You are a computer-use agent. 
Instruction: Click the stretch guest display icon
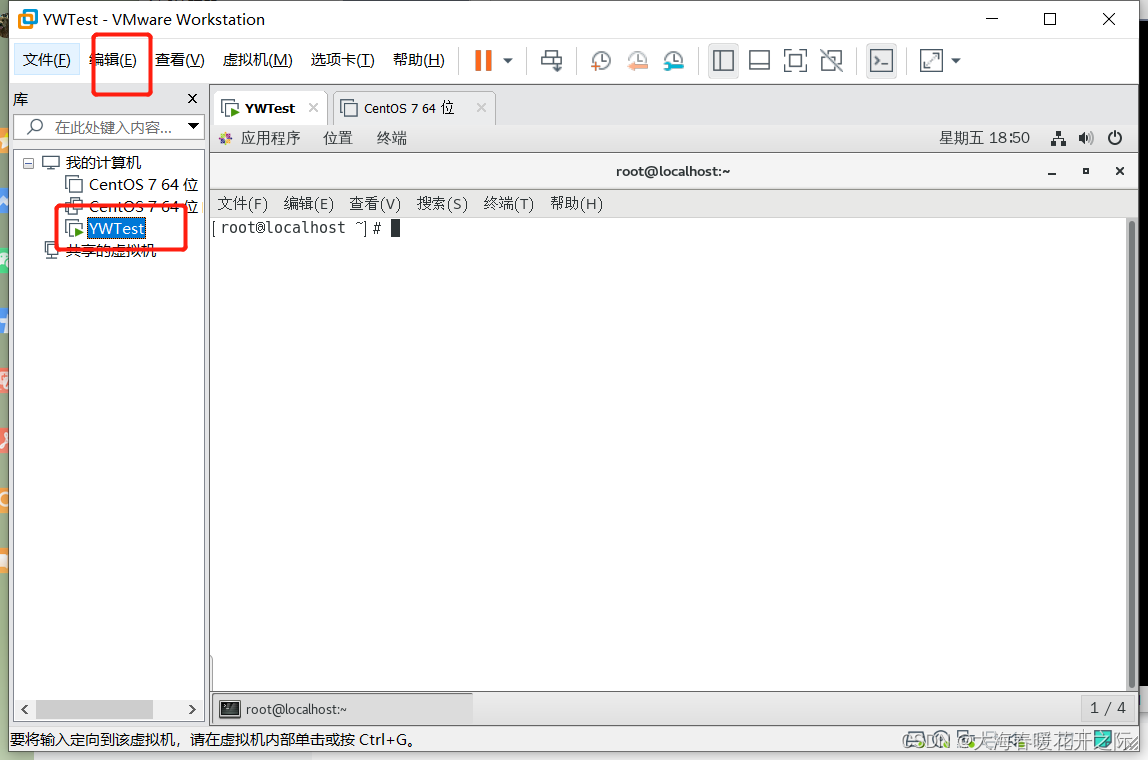931,61
